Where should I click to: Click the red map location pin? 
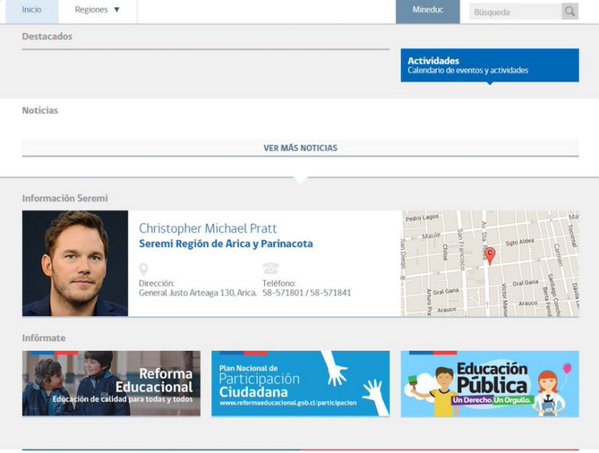pos(490,256)
